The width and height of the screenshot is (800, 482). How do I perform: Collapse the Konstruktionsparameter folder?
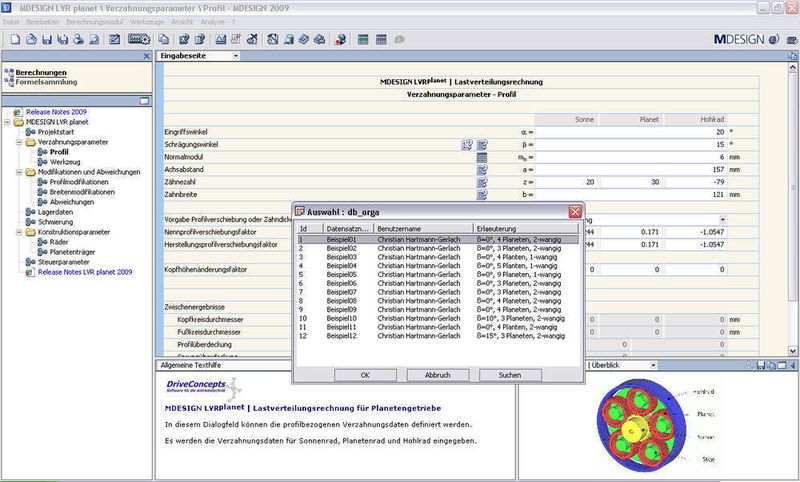click(19, 232)
